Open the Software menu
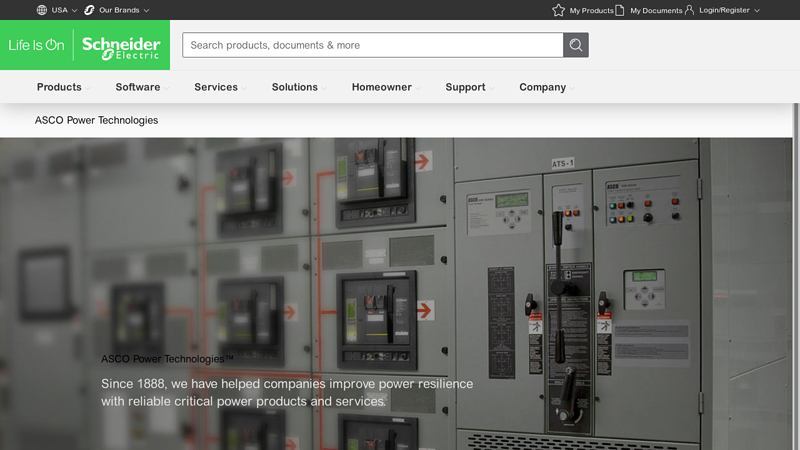The image size is (800, 450). tap(138, 87)
